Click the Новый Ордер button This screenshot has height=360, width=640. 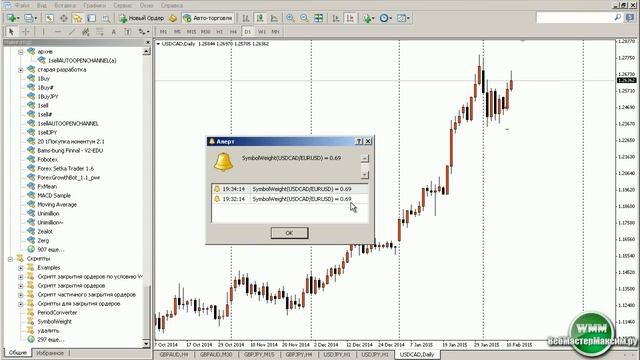point(142,18)
